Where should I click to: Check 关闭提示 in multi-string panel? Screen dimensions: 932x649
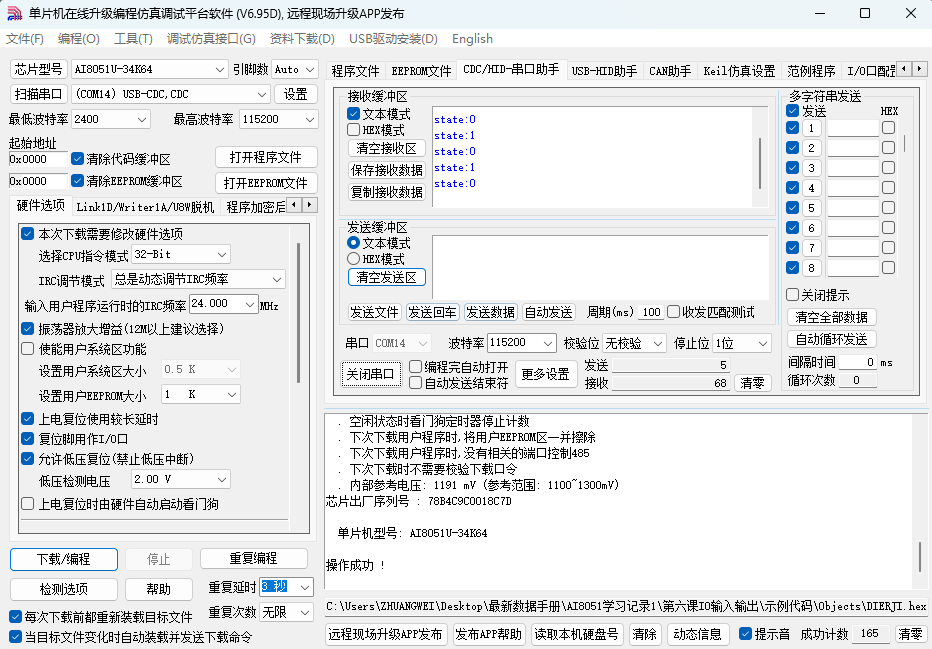click(x=792, y=295)
